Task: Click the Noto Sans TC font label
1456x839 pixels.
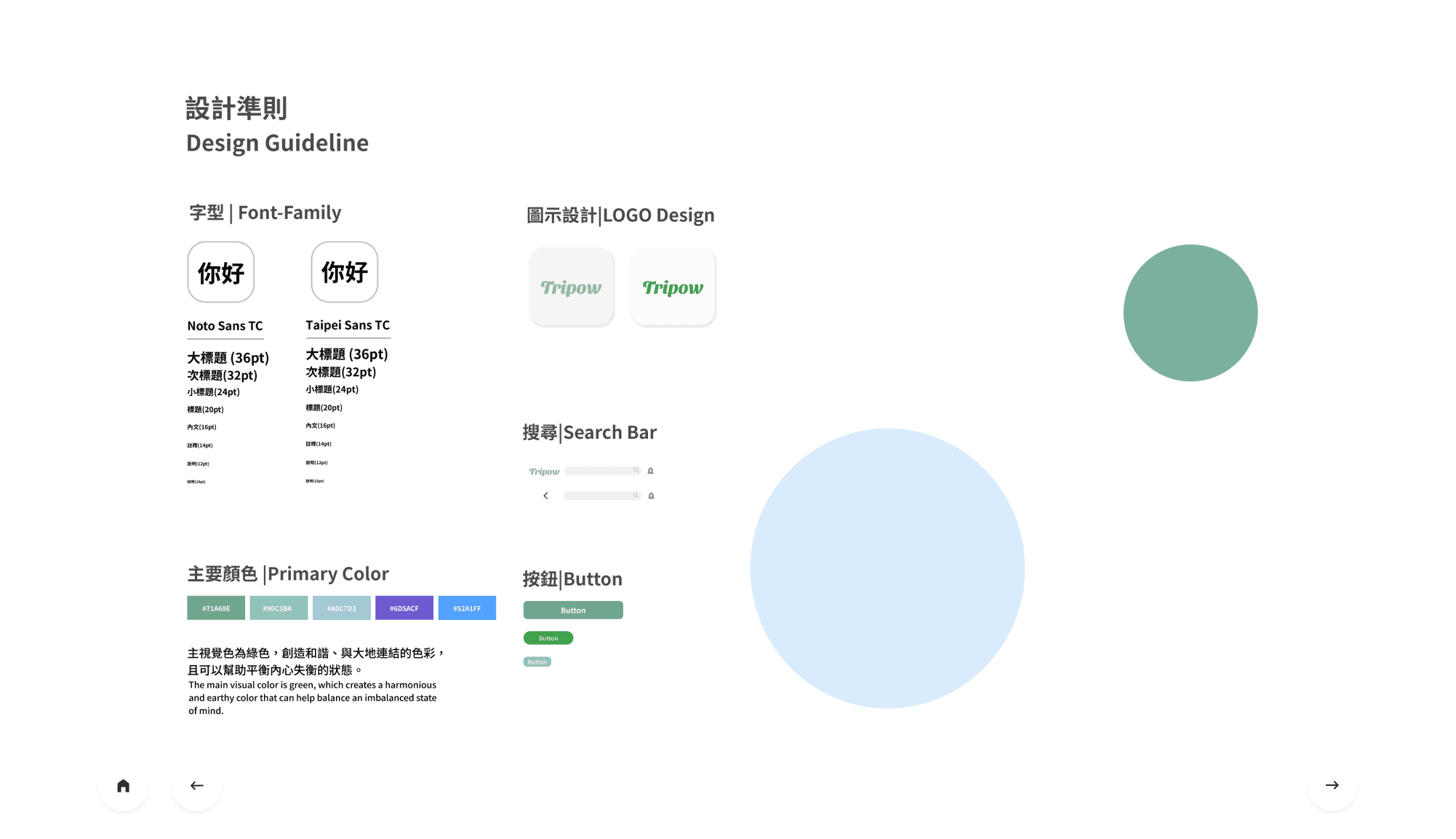Action: point(225,326)
